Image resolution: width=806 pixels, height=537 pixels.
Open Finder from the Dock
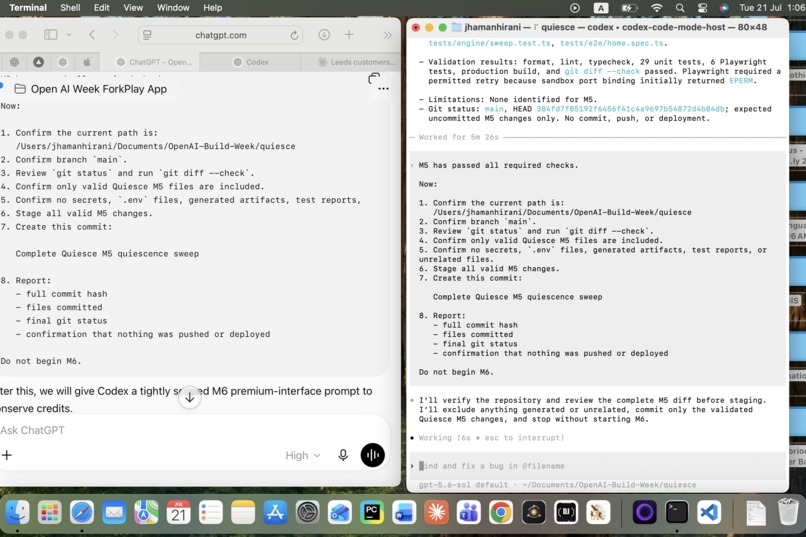click(17, 512)
